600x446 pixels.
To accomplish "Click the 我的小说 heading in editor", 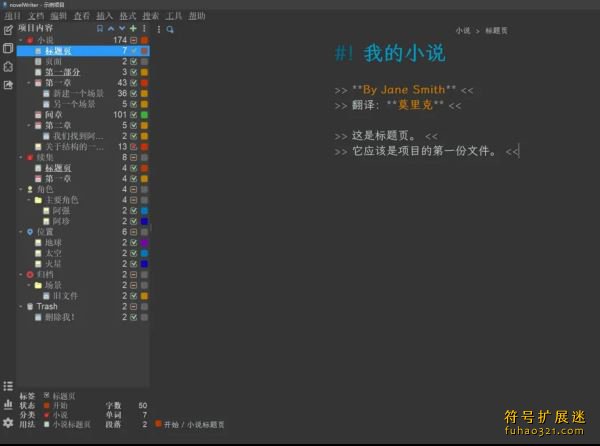I will tap(404, 53).
